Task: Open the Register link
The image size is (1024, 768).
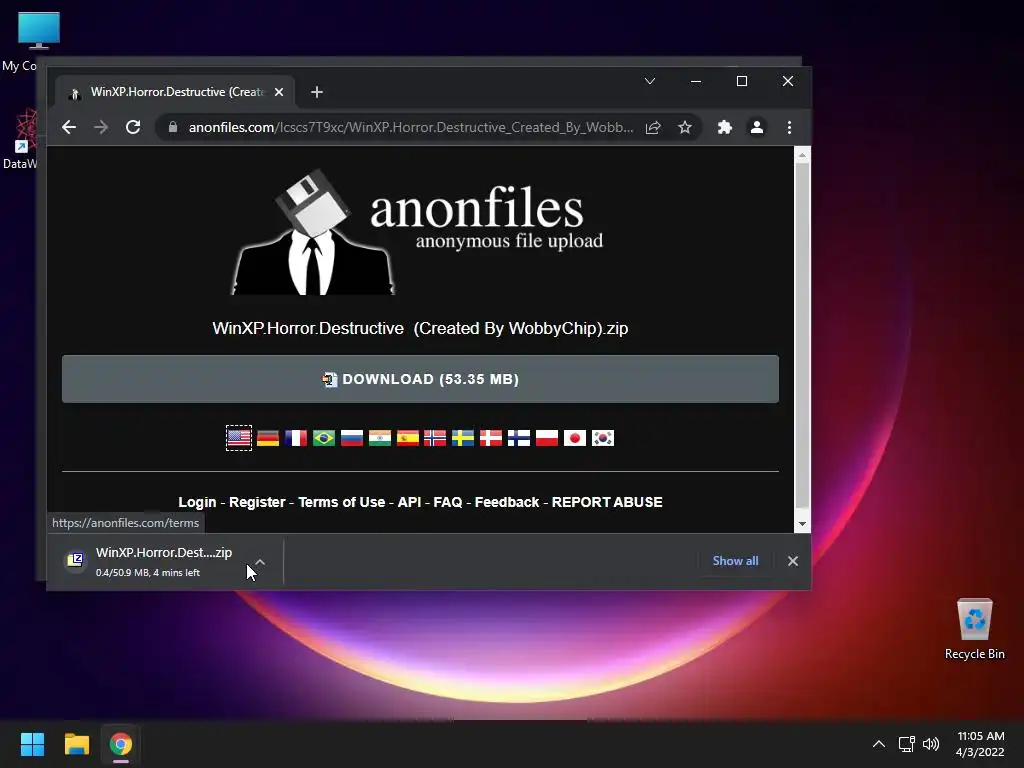Action: coord(257,502)
